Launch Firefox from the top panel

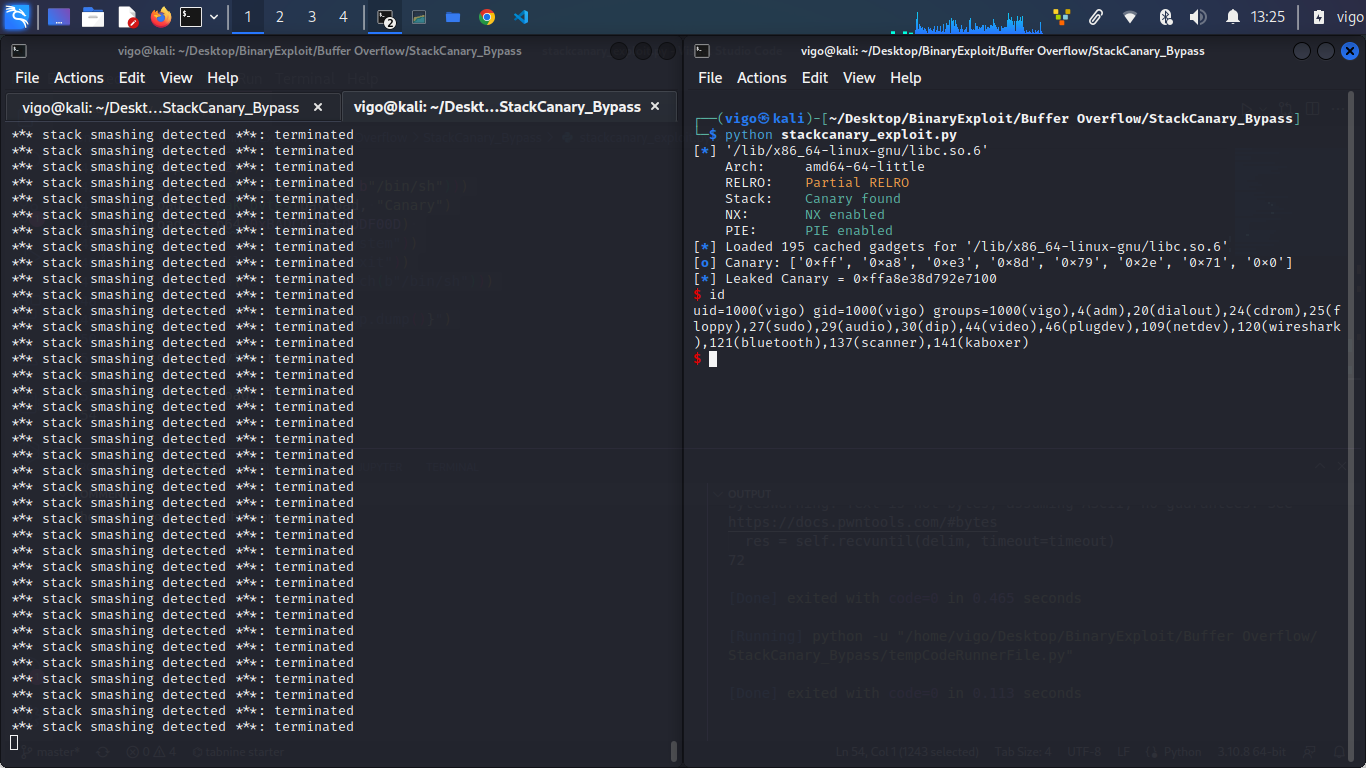coord(160,17)
